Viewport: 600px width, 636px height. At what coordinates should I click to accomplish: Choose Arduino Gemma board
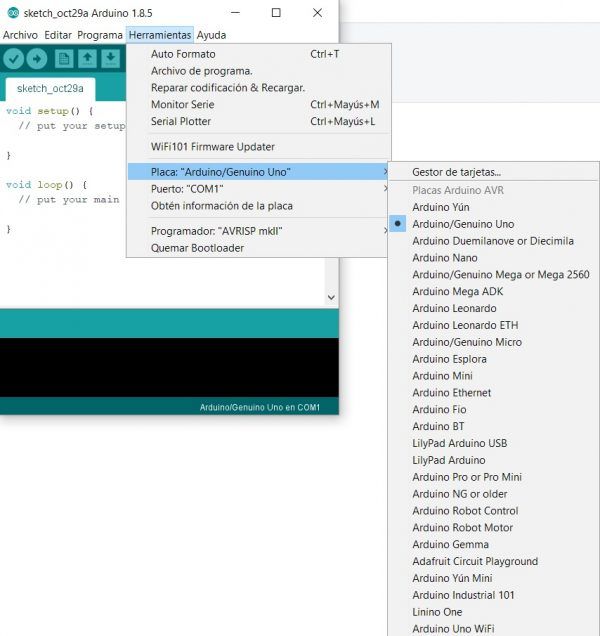[494, 545]
